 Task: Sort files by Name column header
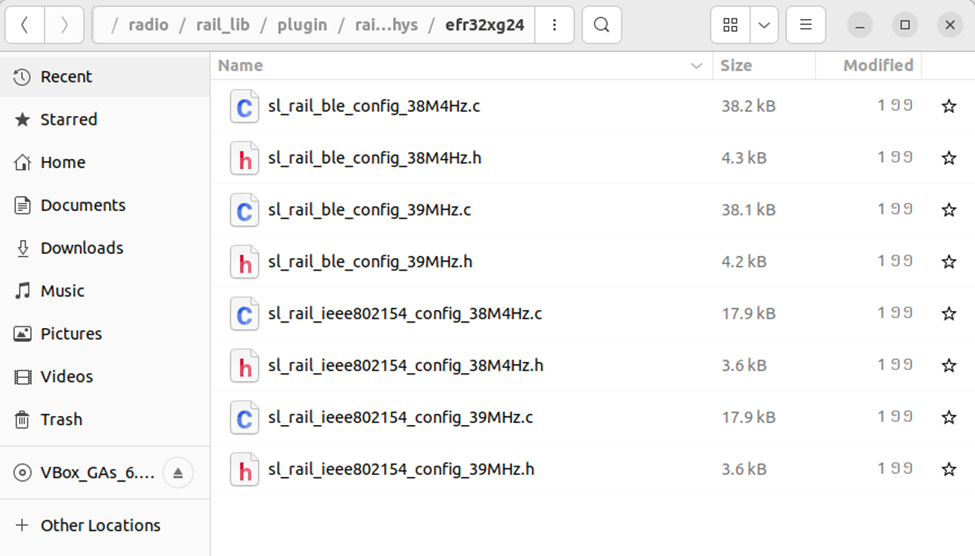pyautogui.click(x=241, y=65)
